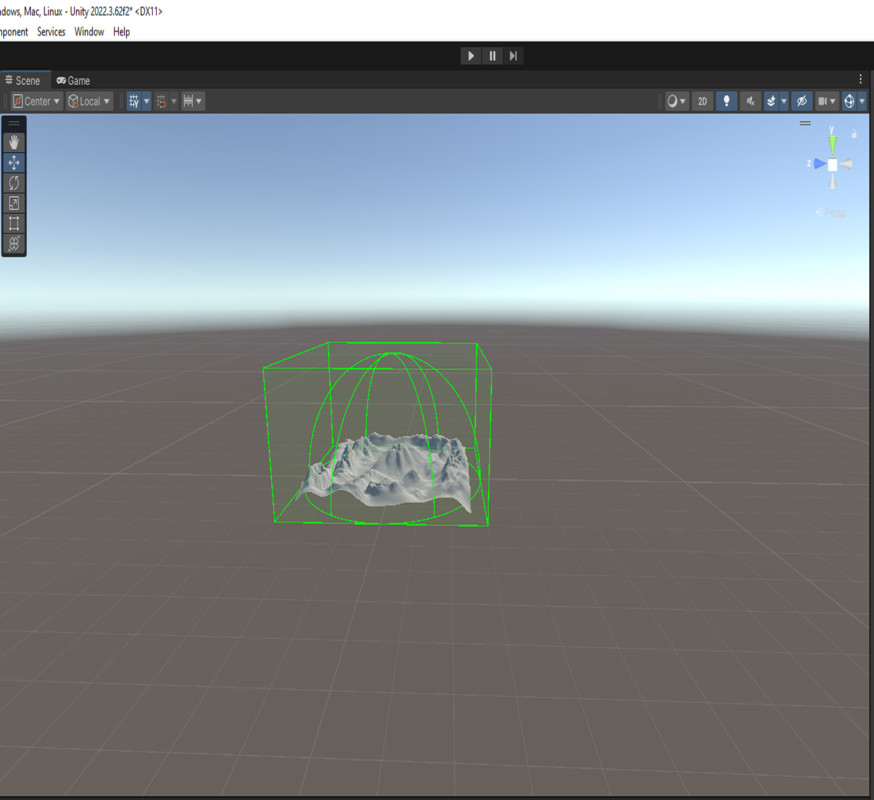Toggle the orientation gizmo rotation lock

(x=853, y=134)
